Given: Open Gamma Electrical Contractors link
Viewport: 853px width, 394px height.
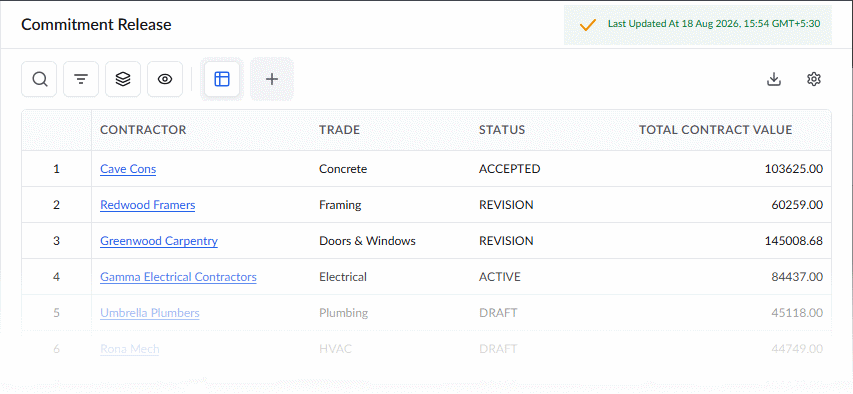Looking at the screenshot, I should pyautogui.click(x=178, y=277).
